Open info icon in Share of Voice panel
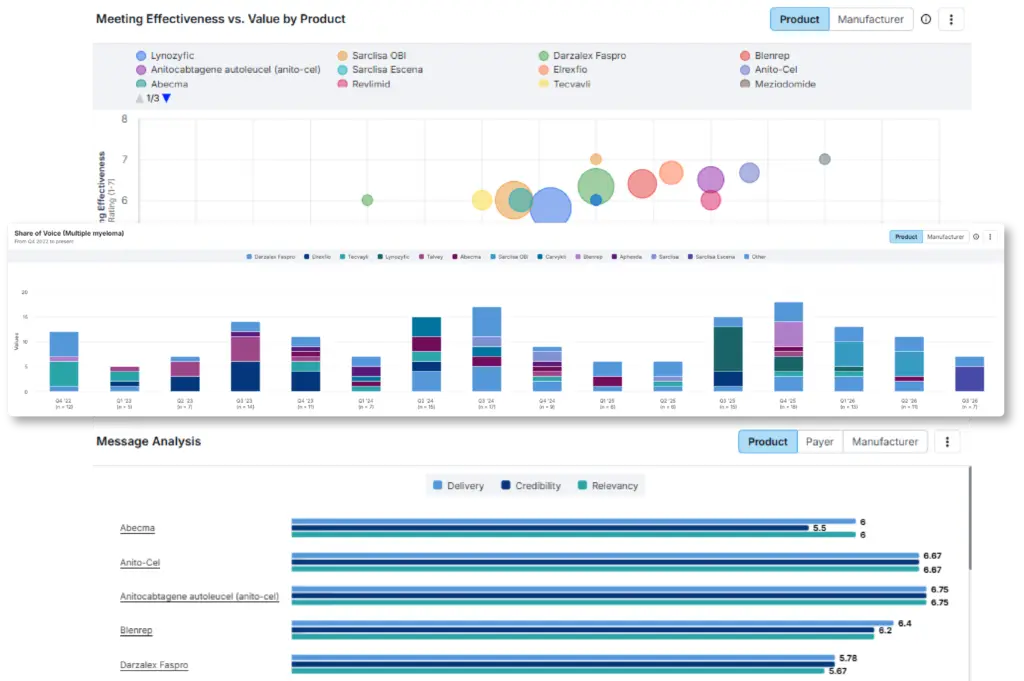 pos(976,237)
